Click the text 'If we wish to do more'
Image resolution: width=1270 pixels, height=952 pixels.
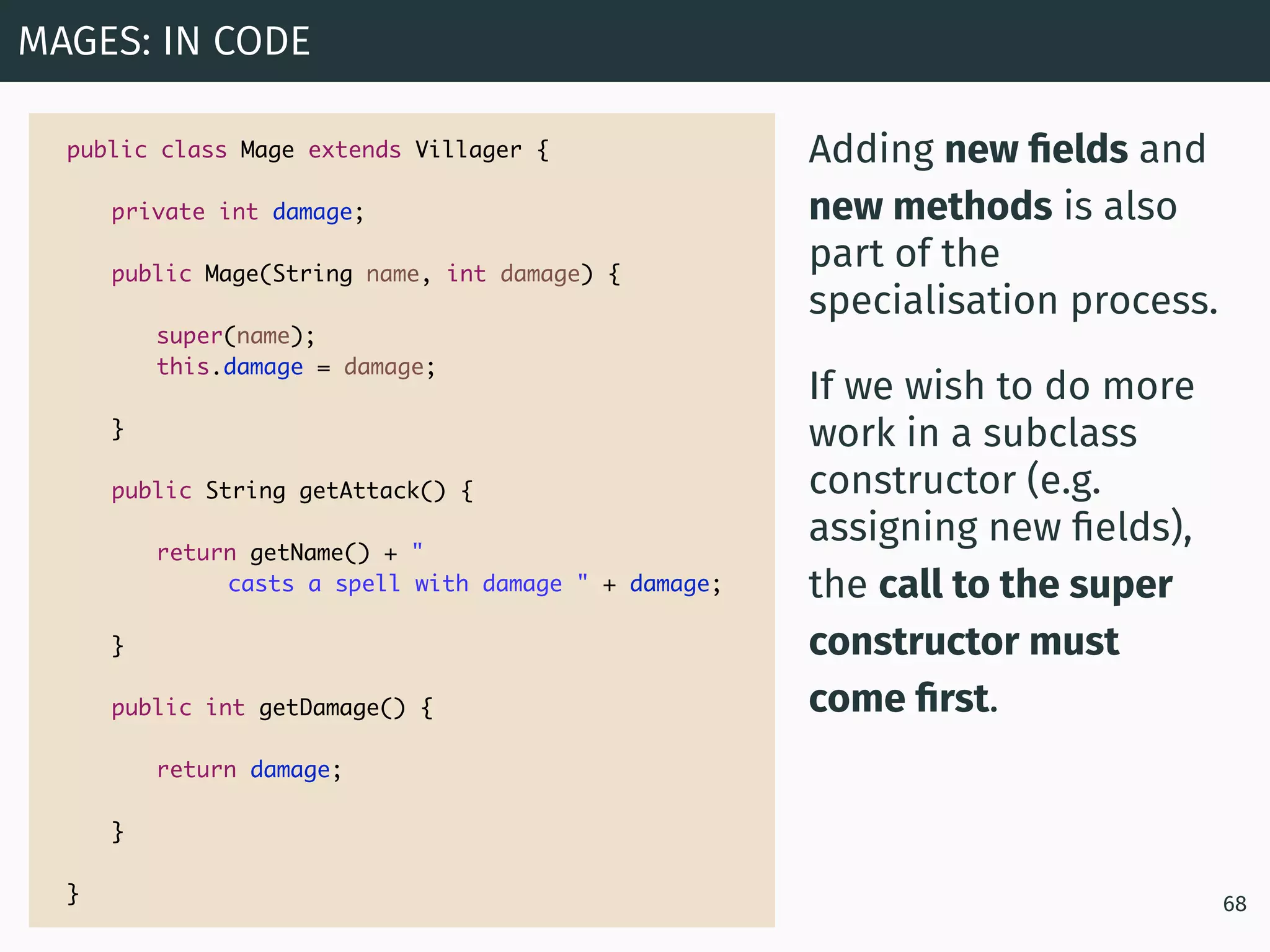[1001, 386]
